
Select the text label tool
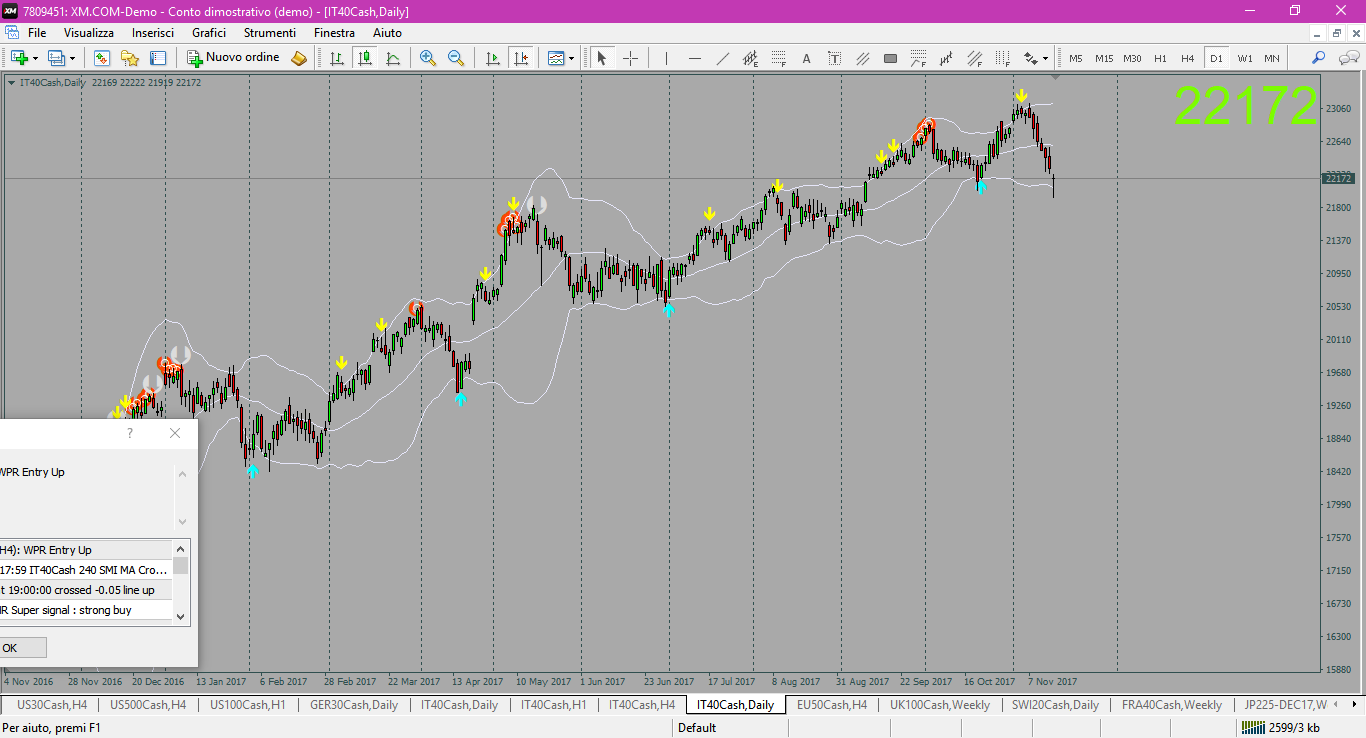click(x=834, y=58)
